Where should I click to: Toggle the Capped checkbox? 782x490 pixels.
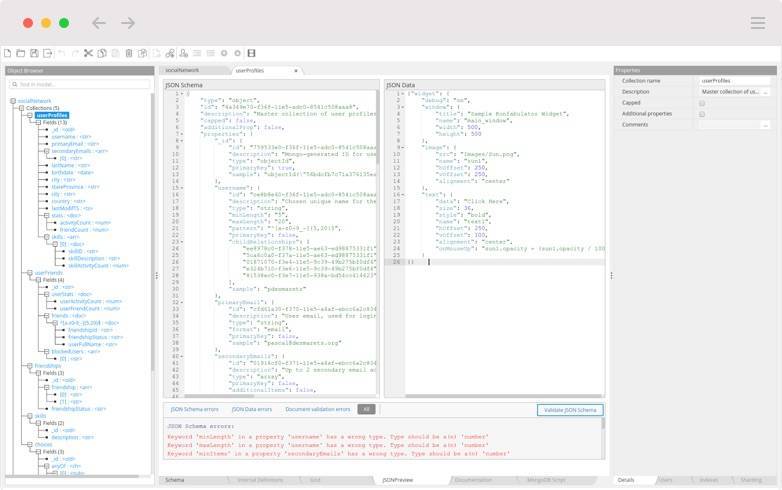tap(702, 103)
